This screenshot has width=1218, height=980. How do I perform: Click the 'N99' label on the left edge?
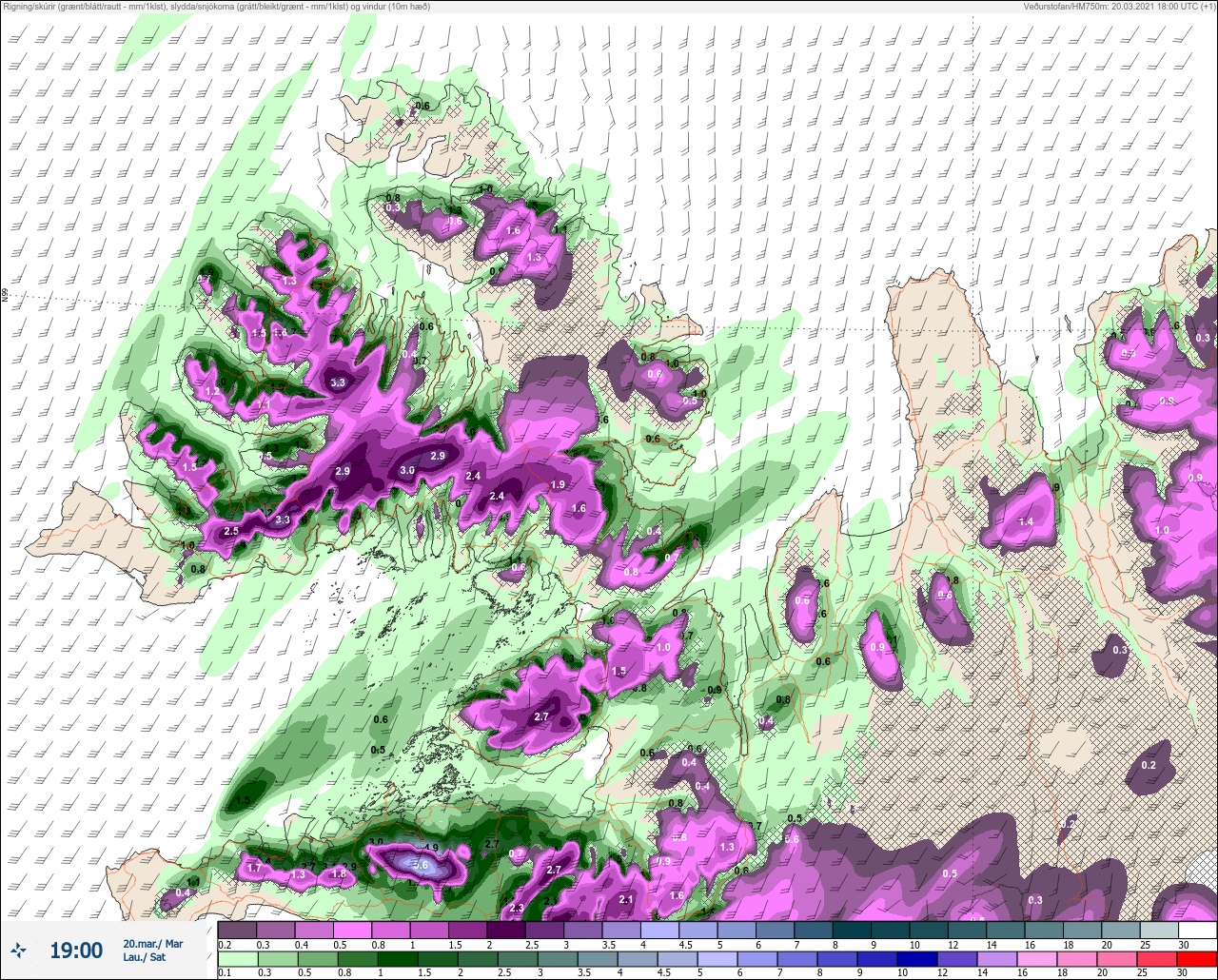pos(5,296)
